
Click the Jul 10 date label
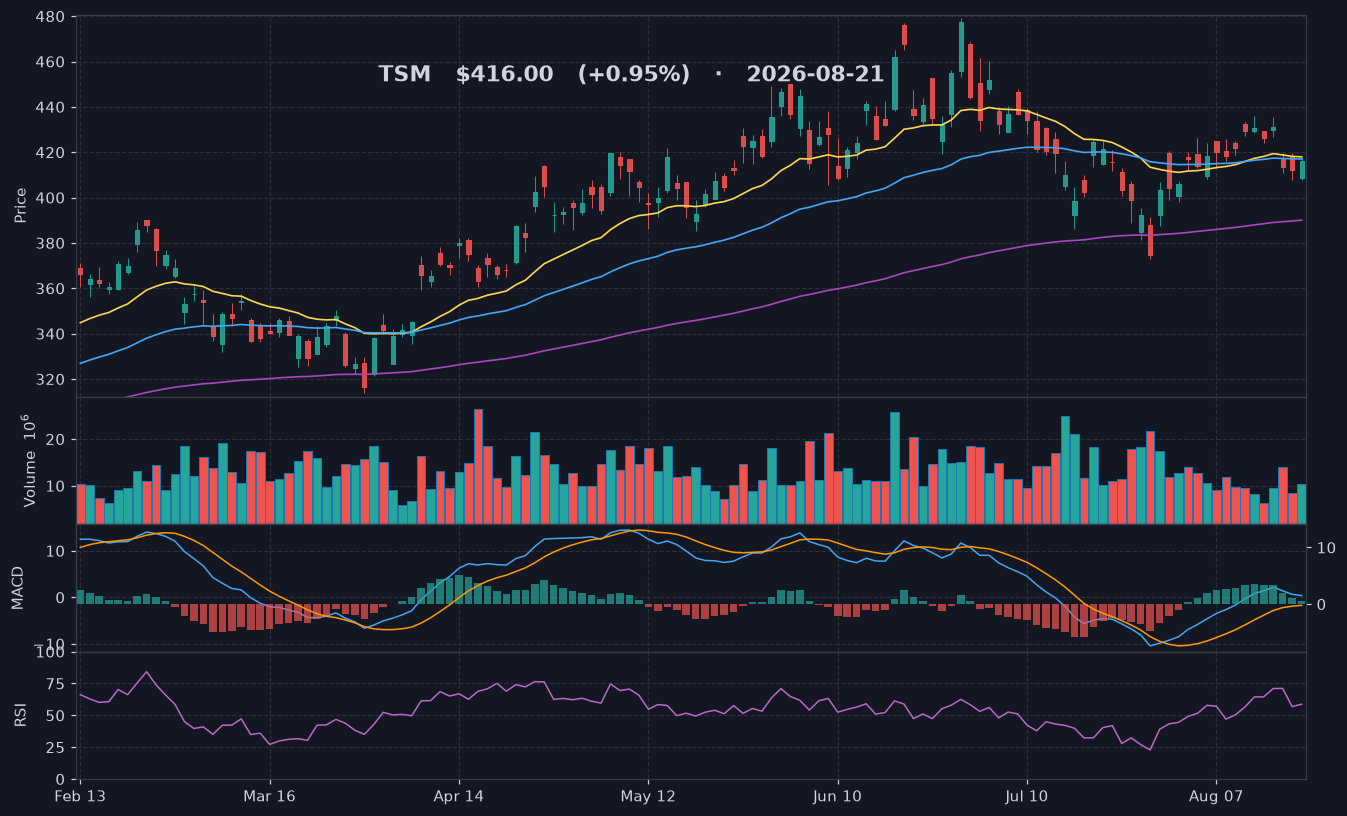click(x=1027, y=797)
